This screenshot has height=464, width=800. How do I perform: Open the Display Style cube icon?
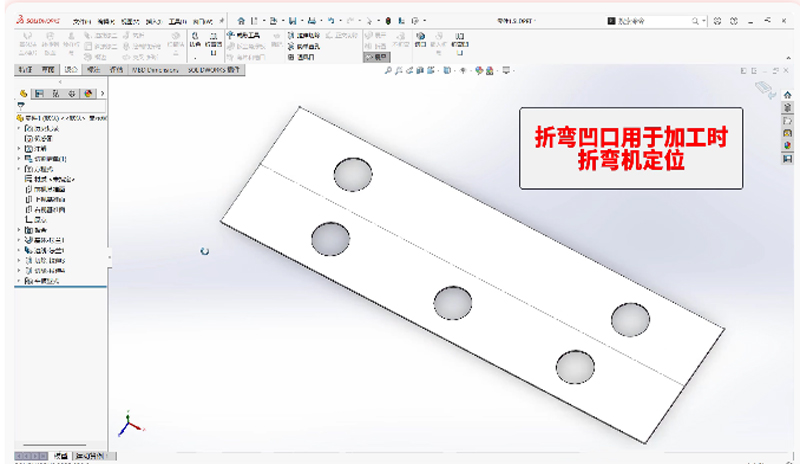pos(447,70)
